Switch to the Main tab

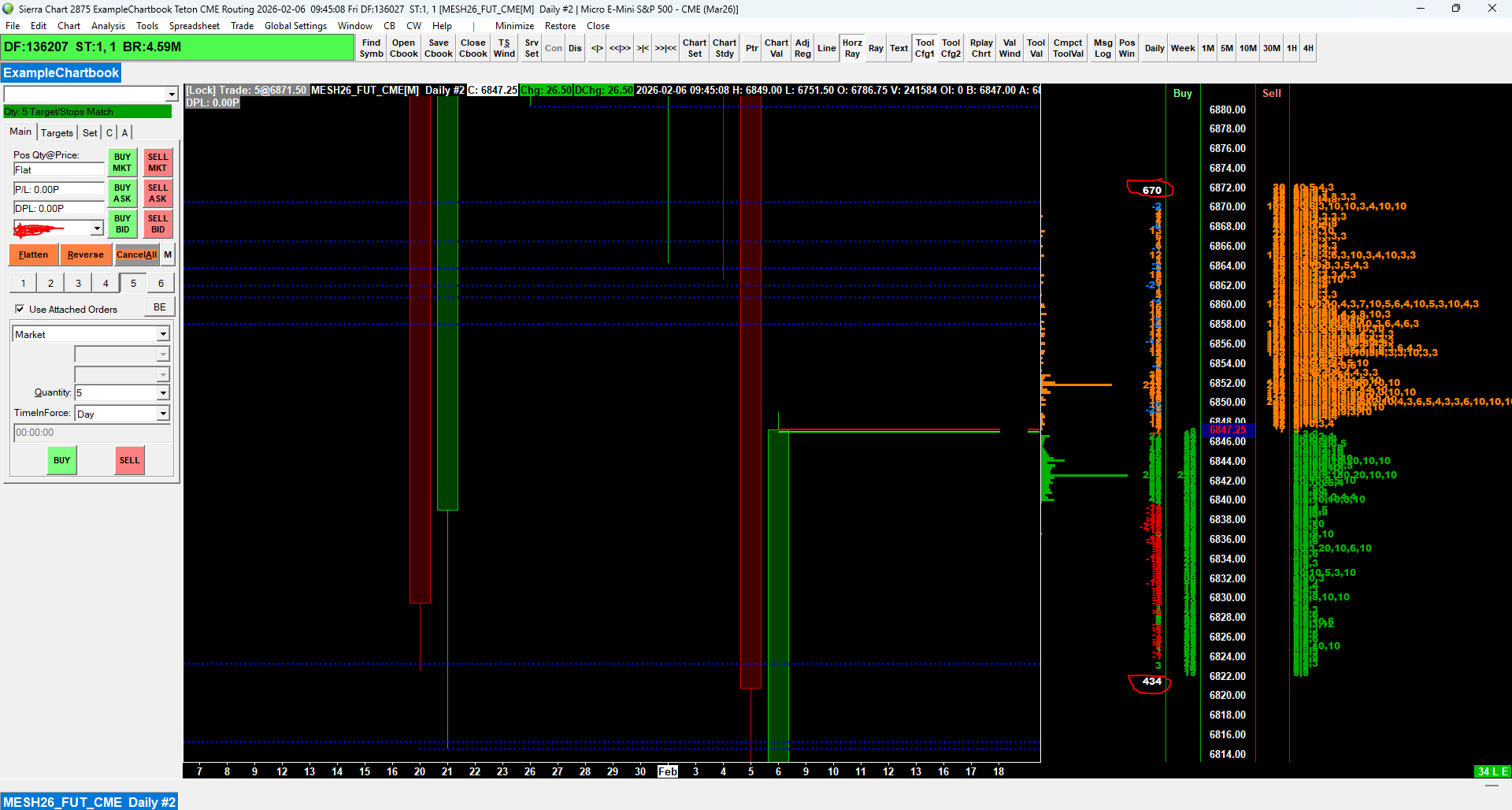[x=20, y=132]
